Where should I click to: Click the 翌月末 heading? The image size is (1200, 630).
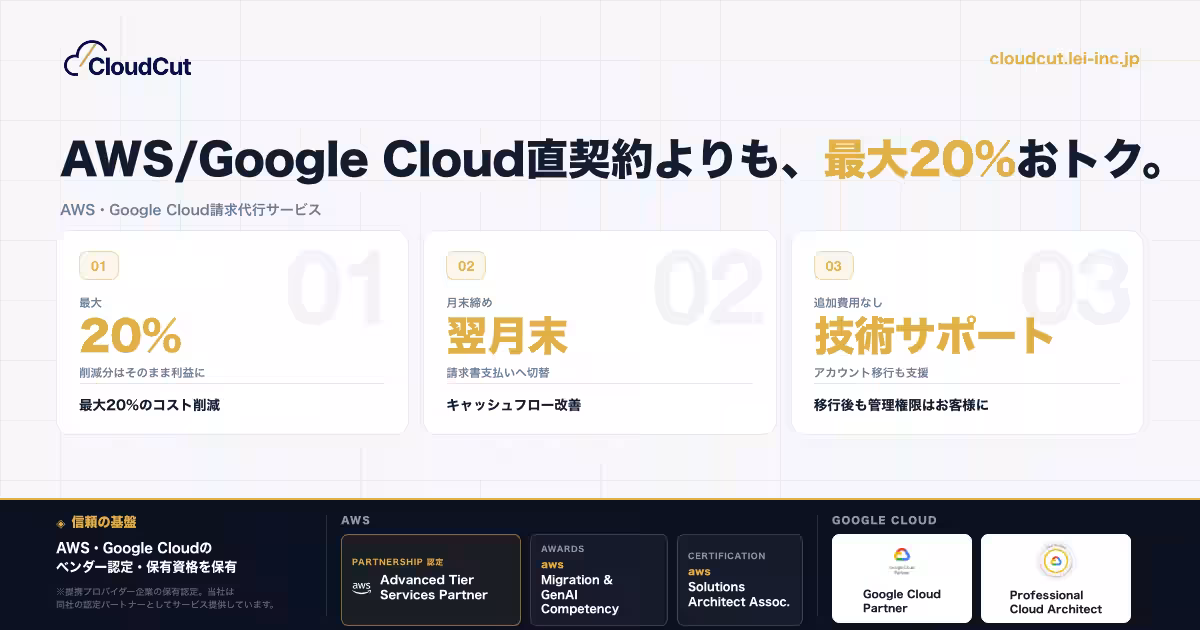[x=507, y=336]
